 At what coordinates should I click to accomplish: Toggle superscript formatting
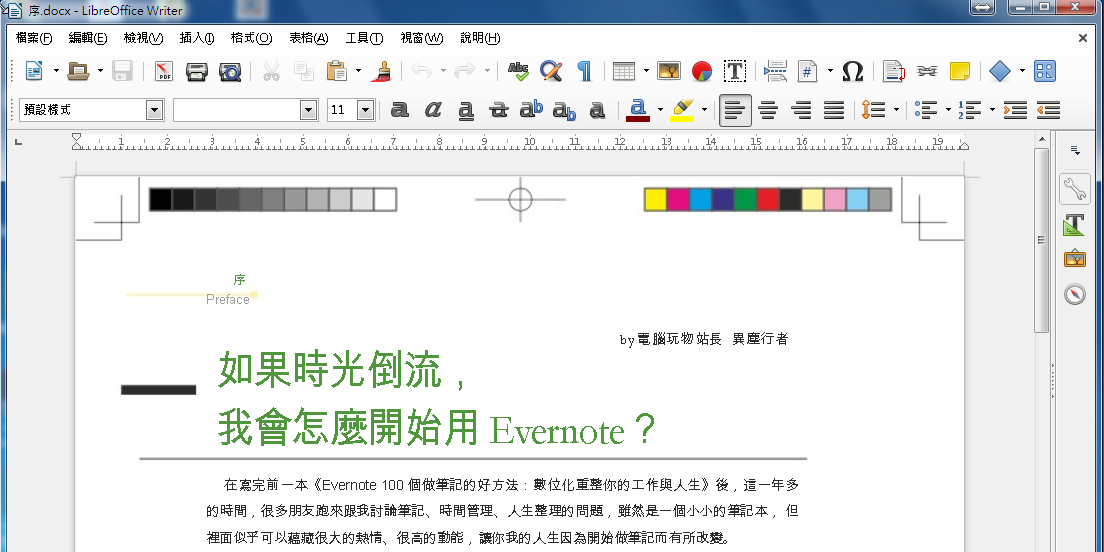[532, 110]
